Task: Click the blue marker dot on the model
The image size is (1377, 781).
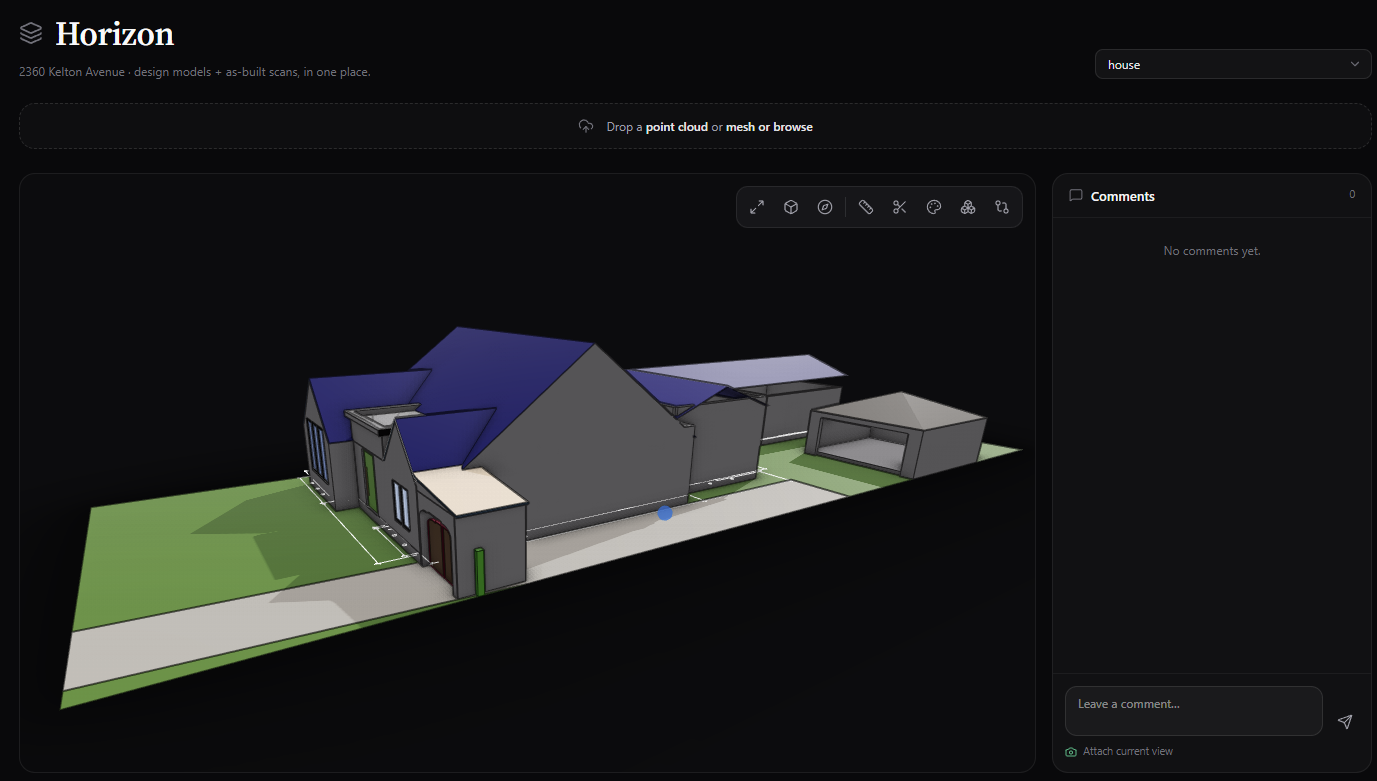Action: (665, 513)
